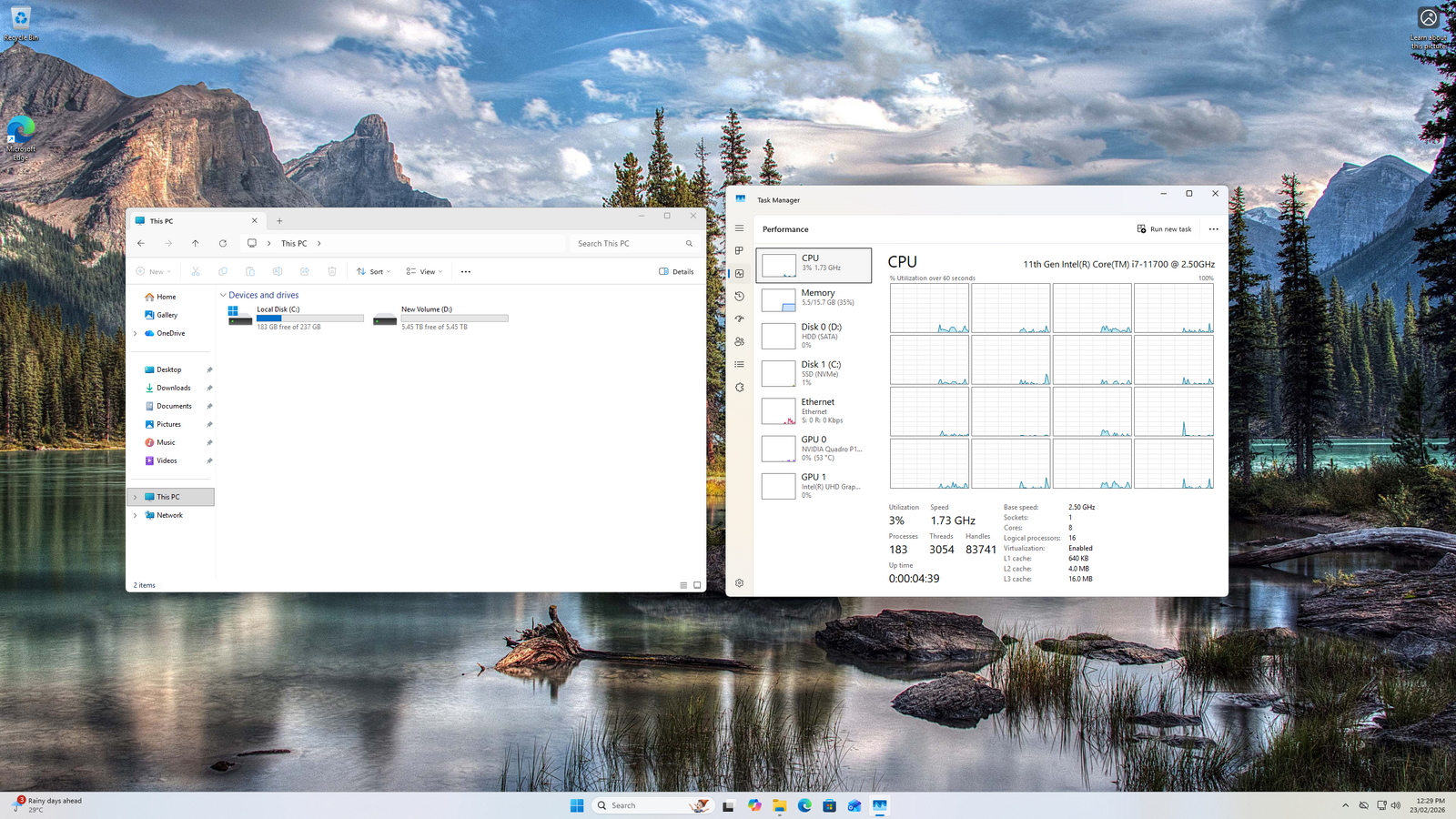Select GPU 0 in the performance list
This screenshot has width=1456, height=819.
pyautogui.click(x=814, y=448)
